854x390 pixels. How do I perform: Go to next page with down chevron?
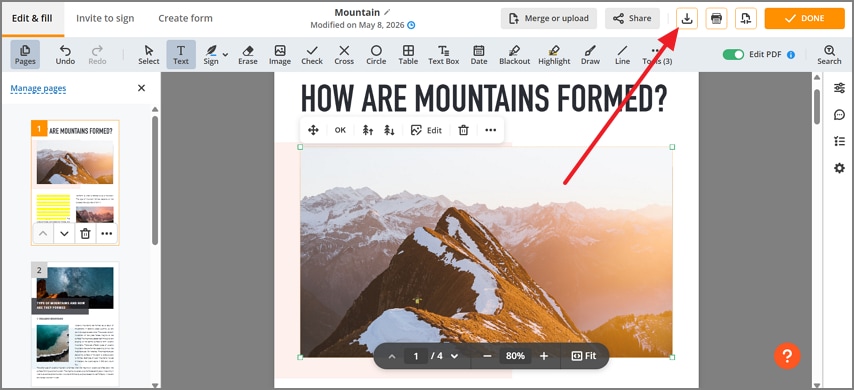454,356
